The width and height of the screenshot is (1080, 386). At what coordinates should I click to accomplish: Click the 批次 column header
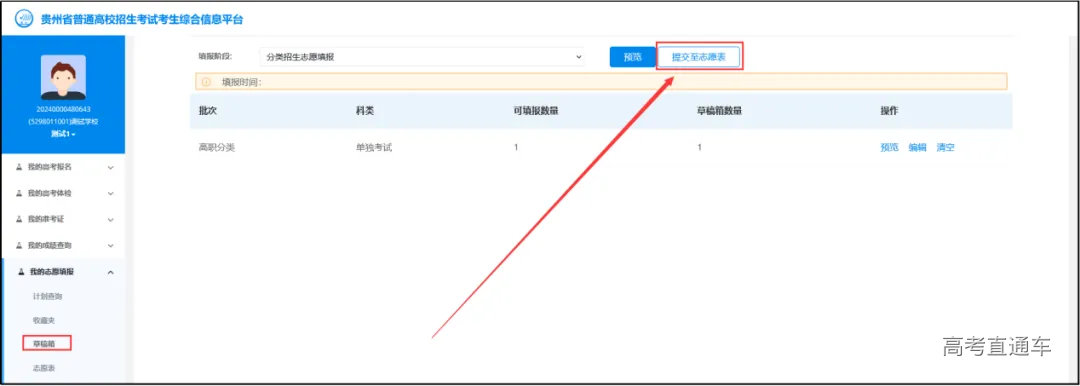[207, 111]
